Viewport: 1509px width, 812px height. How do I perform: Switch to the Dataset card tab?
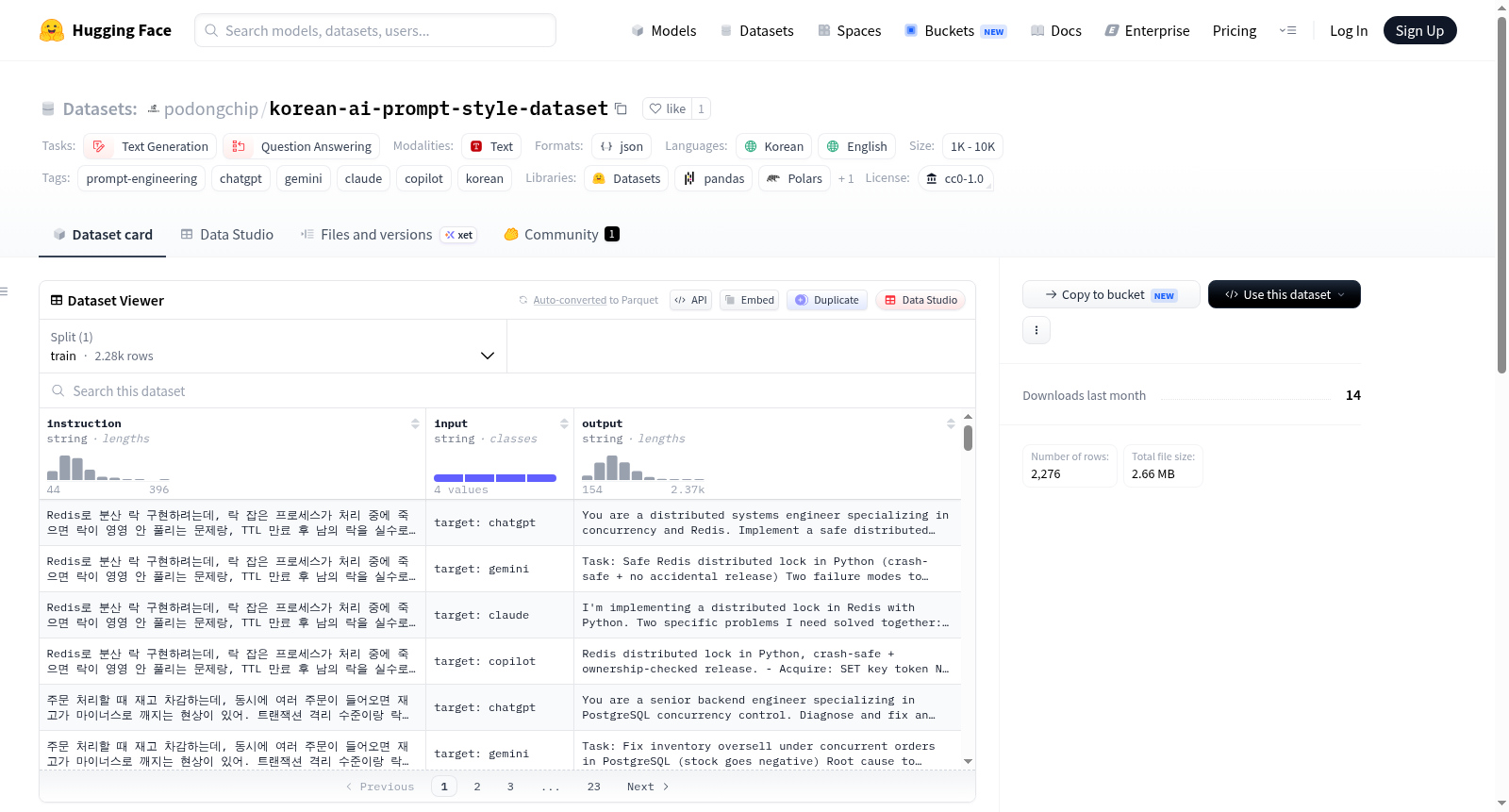click(x=103, y=235)
